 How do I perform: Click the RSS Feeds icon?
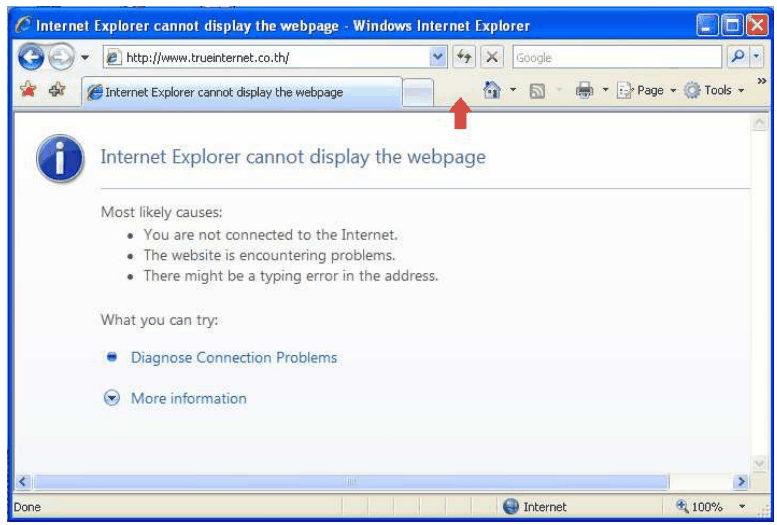[537, 91]
